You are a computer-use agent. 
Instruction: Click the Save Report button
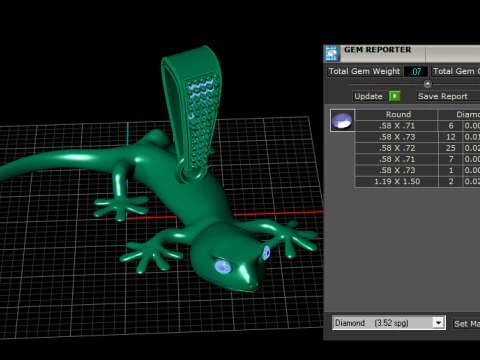[x=448, y=96]
